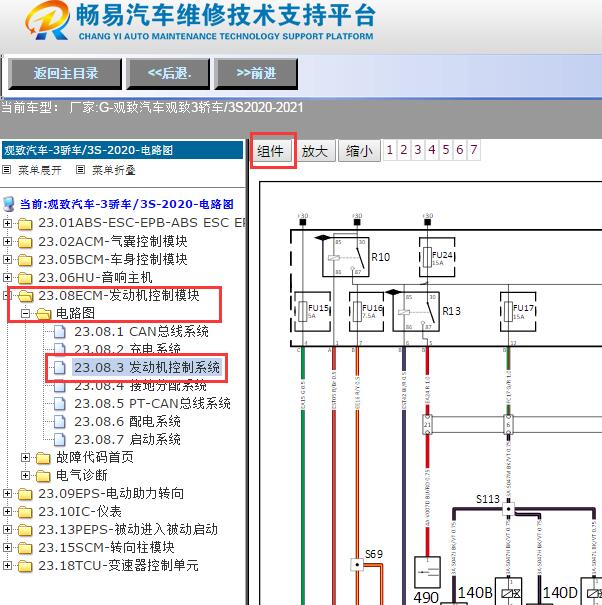Screen dimensions: 602x605
Task: Click the 菜单折叠 collapse-all icon
Action: (80, 169)
